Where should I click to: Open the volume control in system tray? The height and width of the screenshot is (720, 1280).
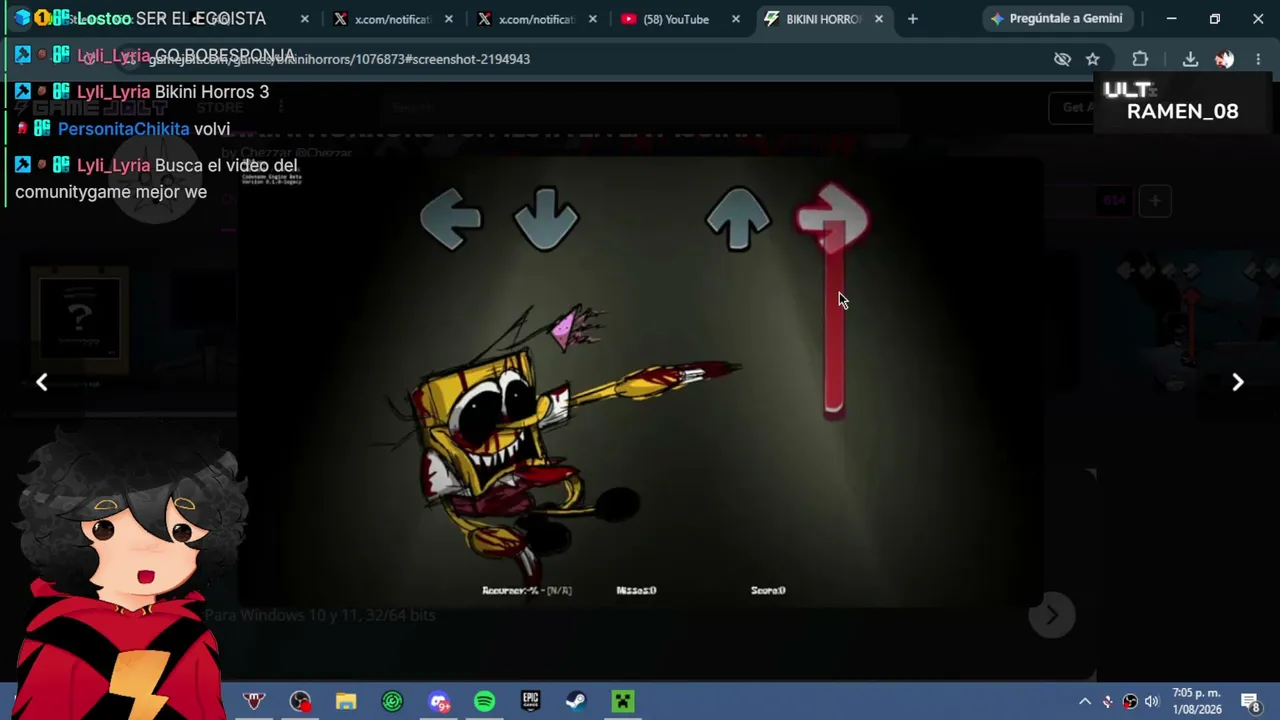pyautogui.click(x=1152, y=701)
